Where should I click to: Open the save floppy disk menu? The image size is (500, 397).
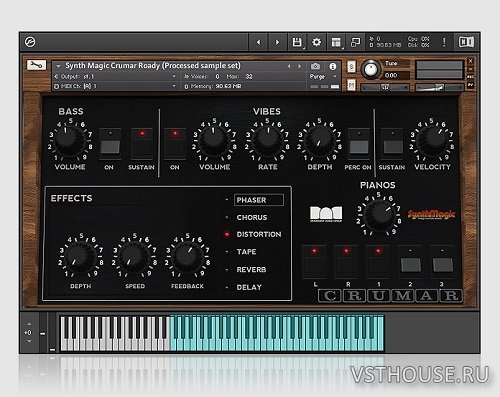coord(297,42)
